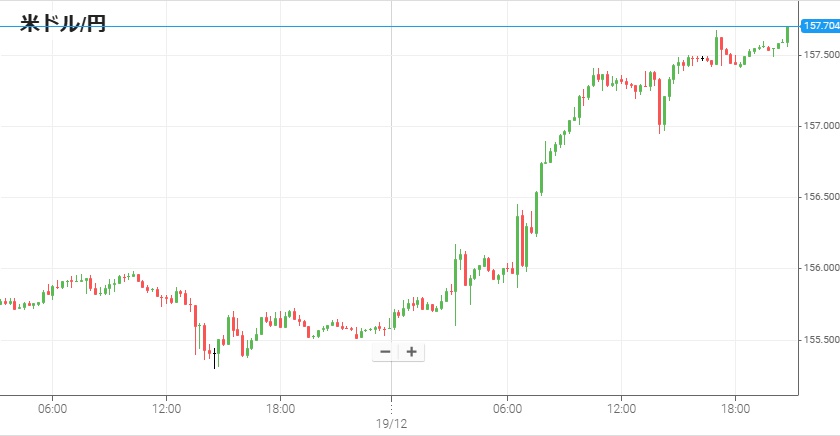Click the 157.000 price axis label
This screenshot has height=436, width=840.
(x=820, y=126)
